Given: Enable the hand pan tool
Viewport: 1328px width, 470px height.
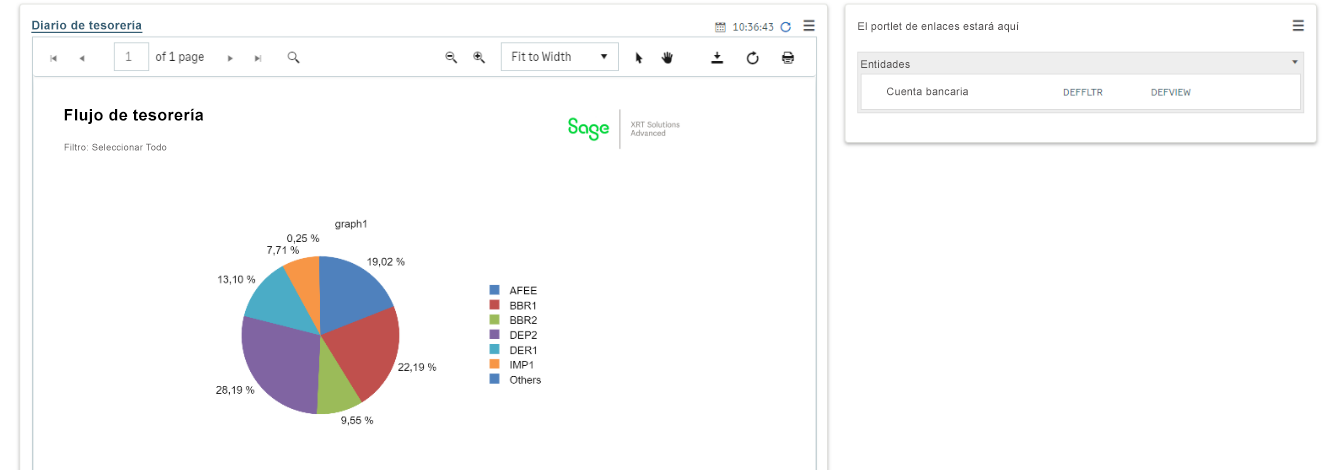Looking at the screenshot, I should 667,57.
